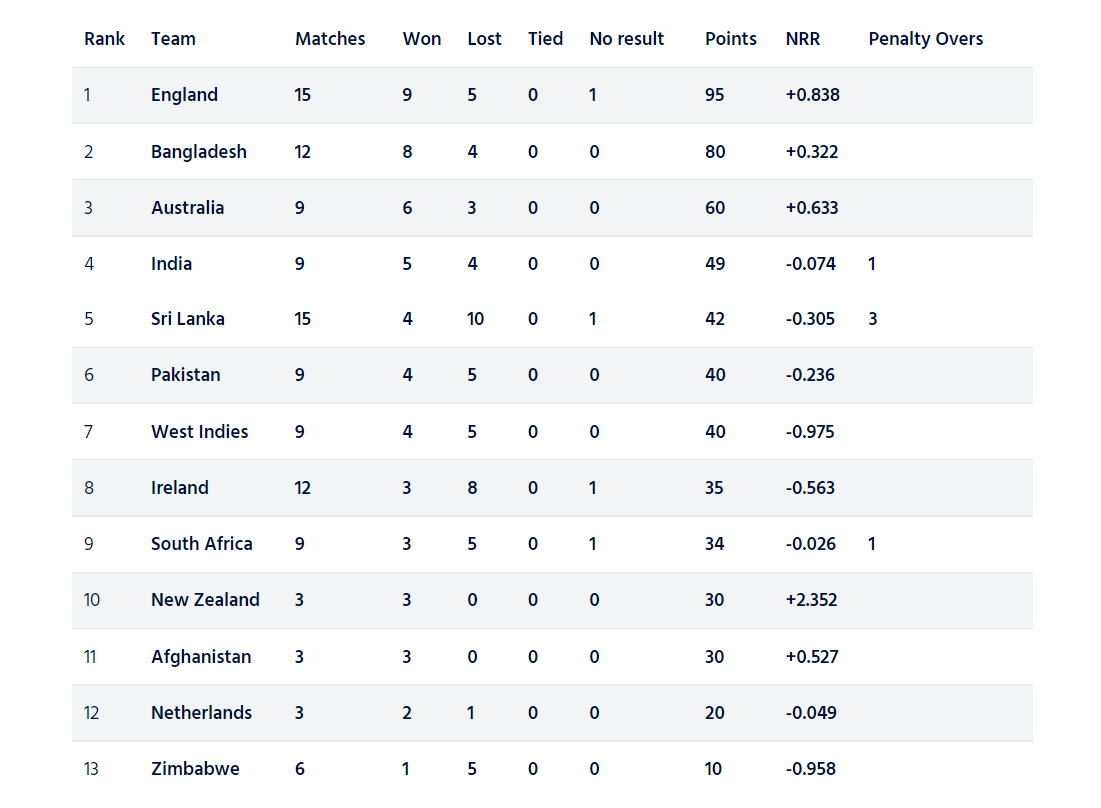Click the Zimbabwe team name
Screen dimensions: 1101x808
tap(195, 769)
